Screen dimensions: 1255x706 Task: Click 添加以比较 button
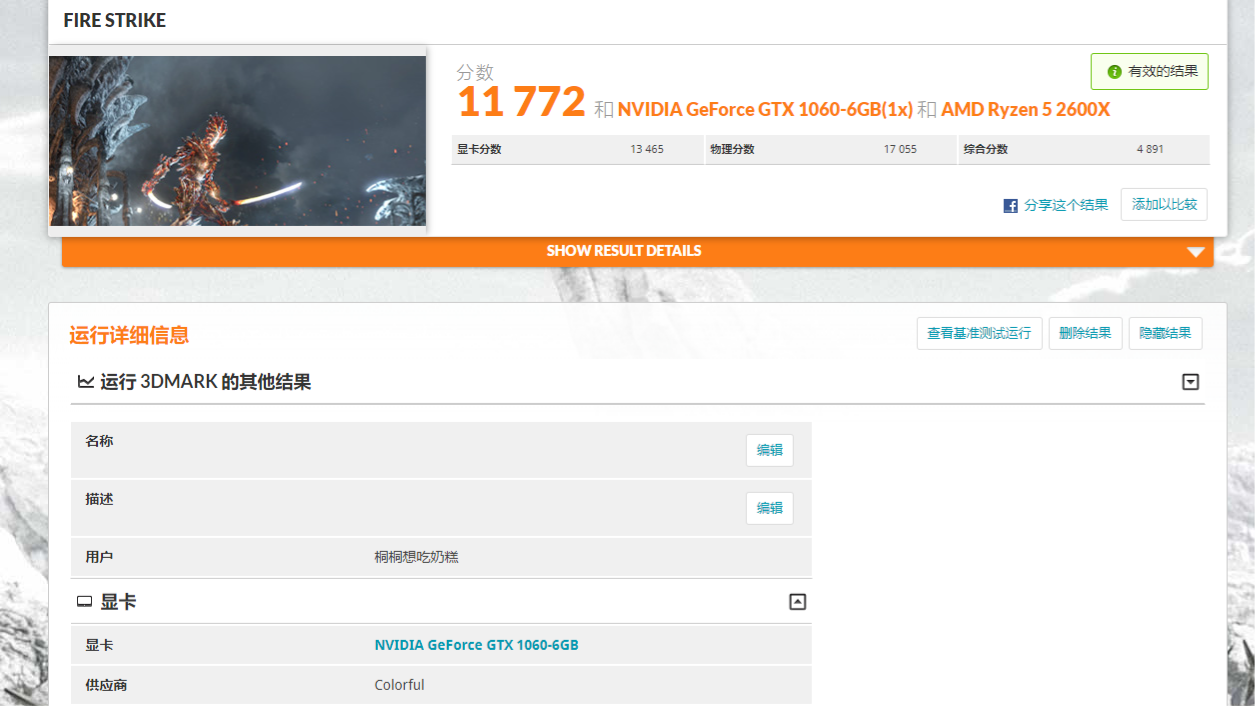pyautogui.click(x=1164, y=204)
